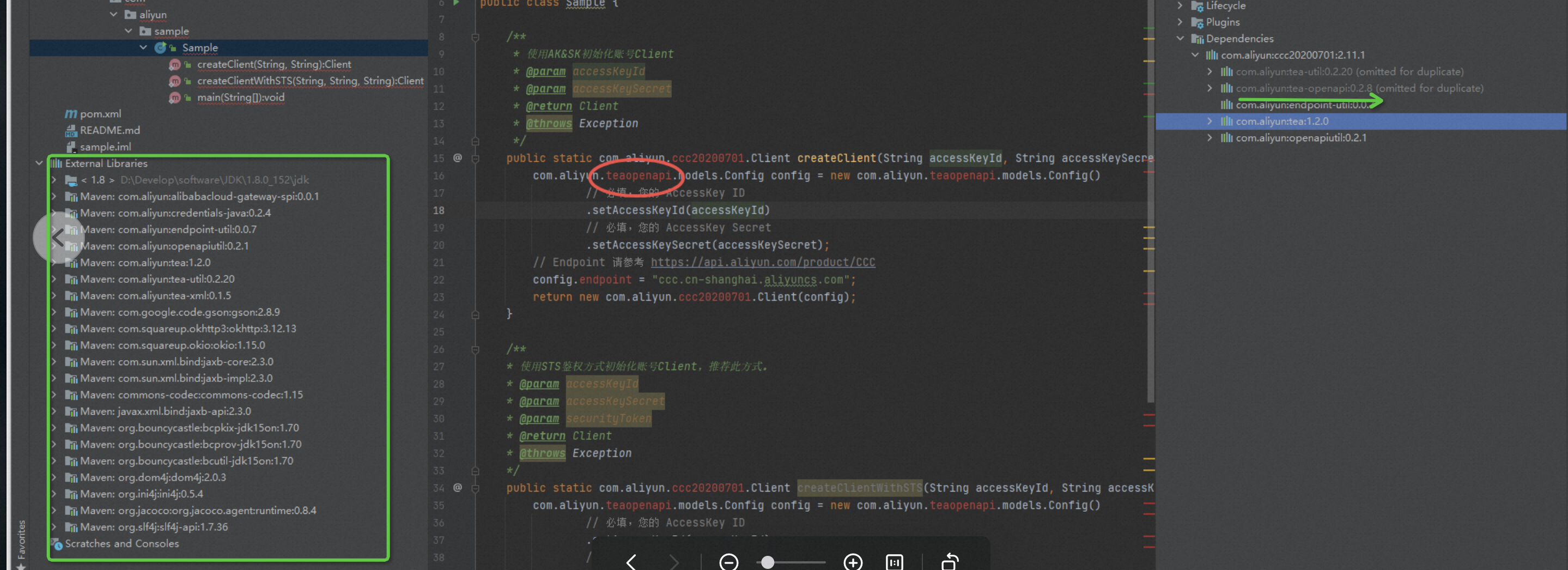The width and height of the screenshot is (1568, 570).
Task: Click the markdown icon beside README.md
Action: coord(71,130)
